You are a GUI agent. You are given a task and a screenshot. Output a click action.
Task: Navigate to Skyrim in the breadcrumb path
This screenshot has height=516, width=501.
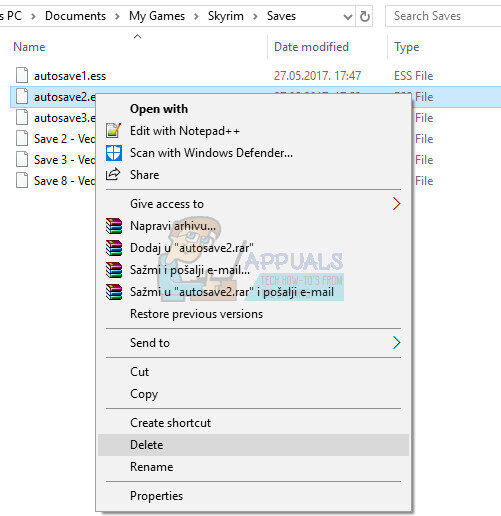click(x=226, y=16)
